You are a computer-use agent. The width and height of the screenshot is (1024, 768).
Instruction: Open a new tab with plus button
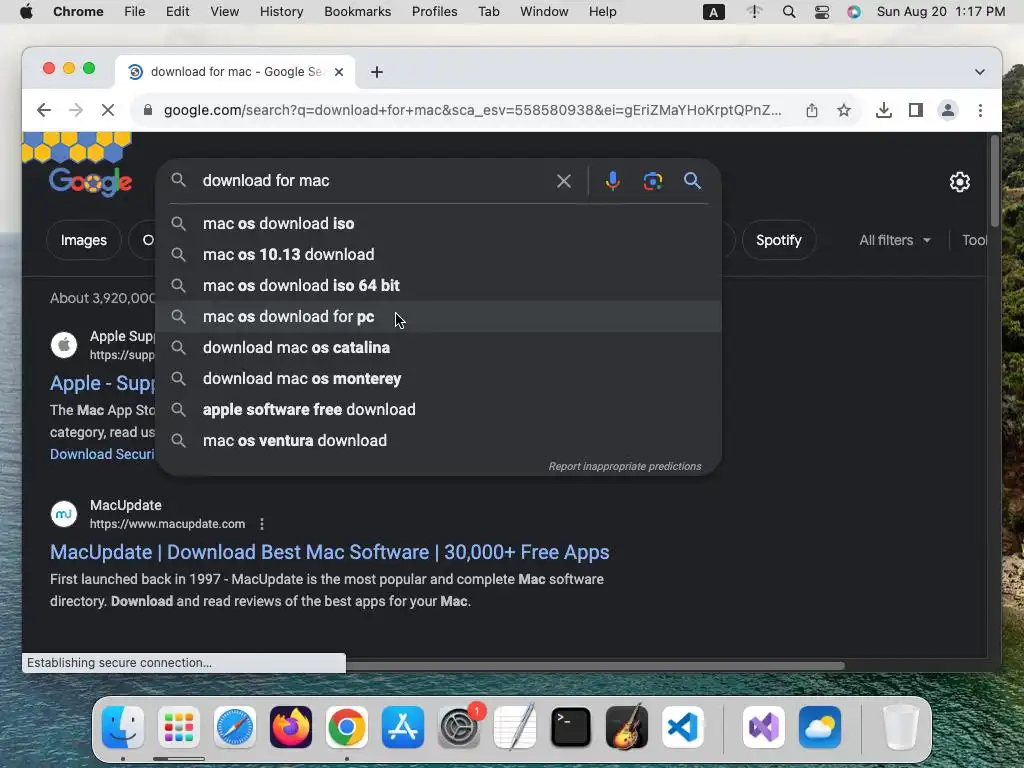(377, 72)
